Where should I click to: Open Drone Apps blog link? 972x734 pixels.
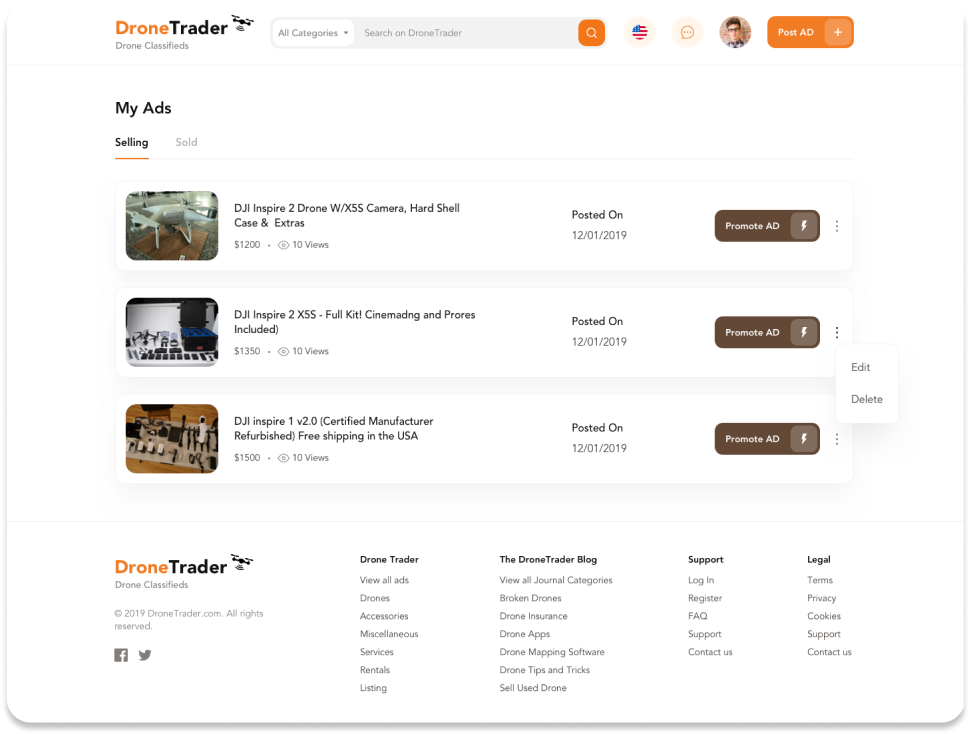tap(525, 634)
